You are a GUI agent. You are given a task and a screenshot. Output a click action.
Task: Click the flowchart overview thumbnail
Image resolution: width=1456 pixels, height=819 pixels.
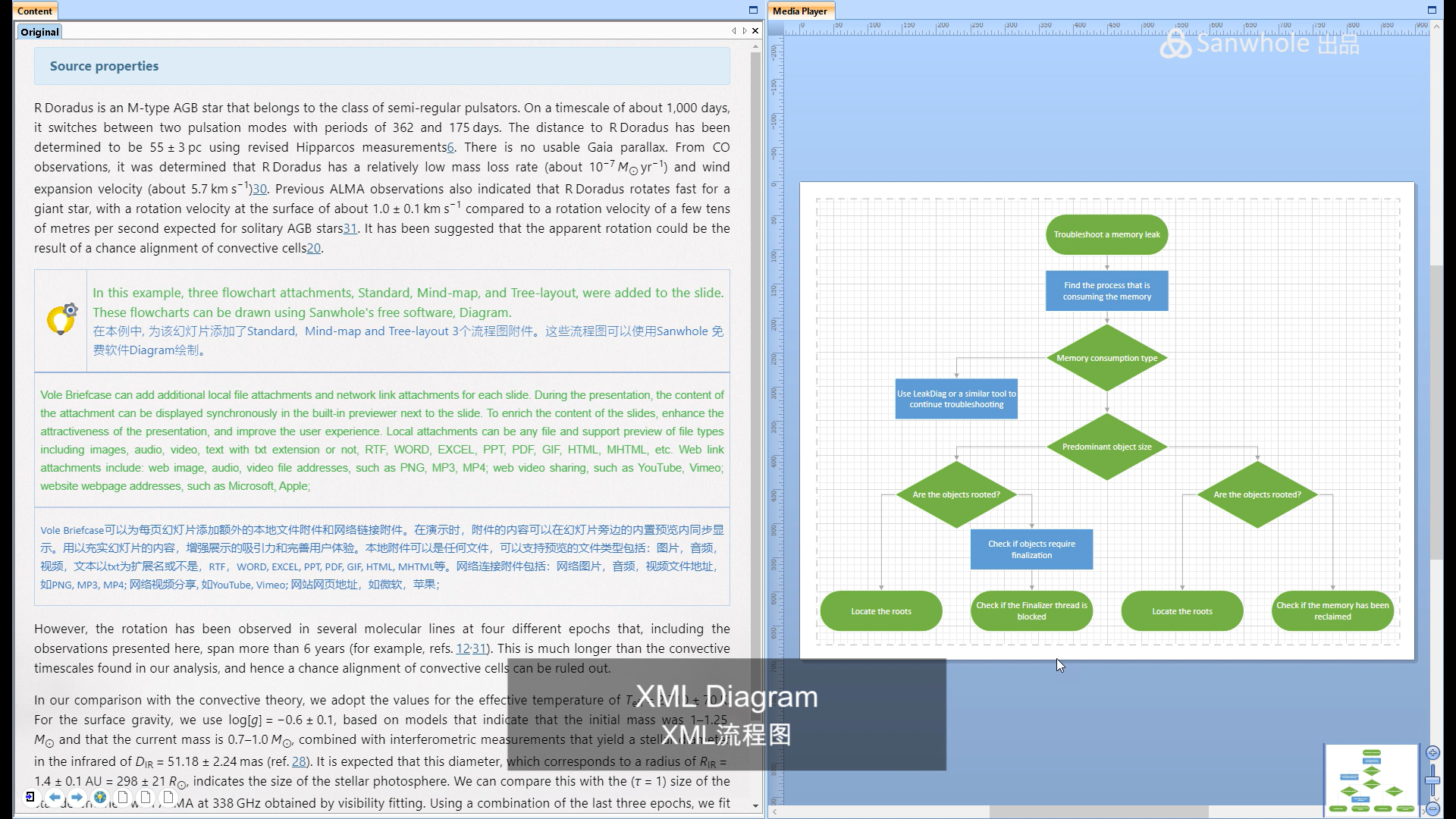[1371, 781]
